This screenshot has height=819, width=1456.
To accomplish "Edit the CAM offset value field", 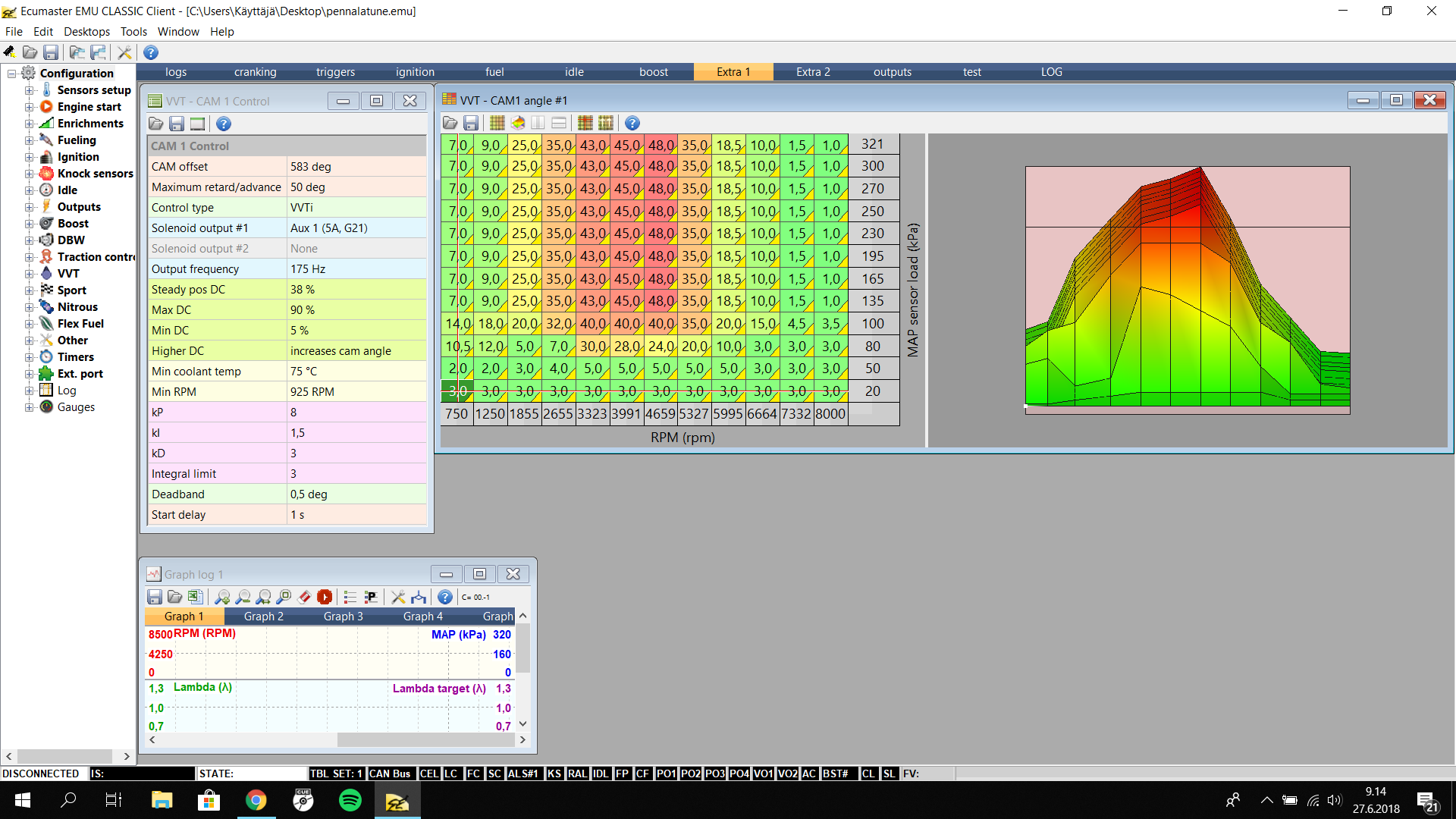I will point(356,167).
